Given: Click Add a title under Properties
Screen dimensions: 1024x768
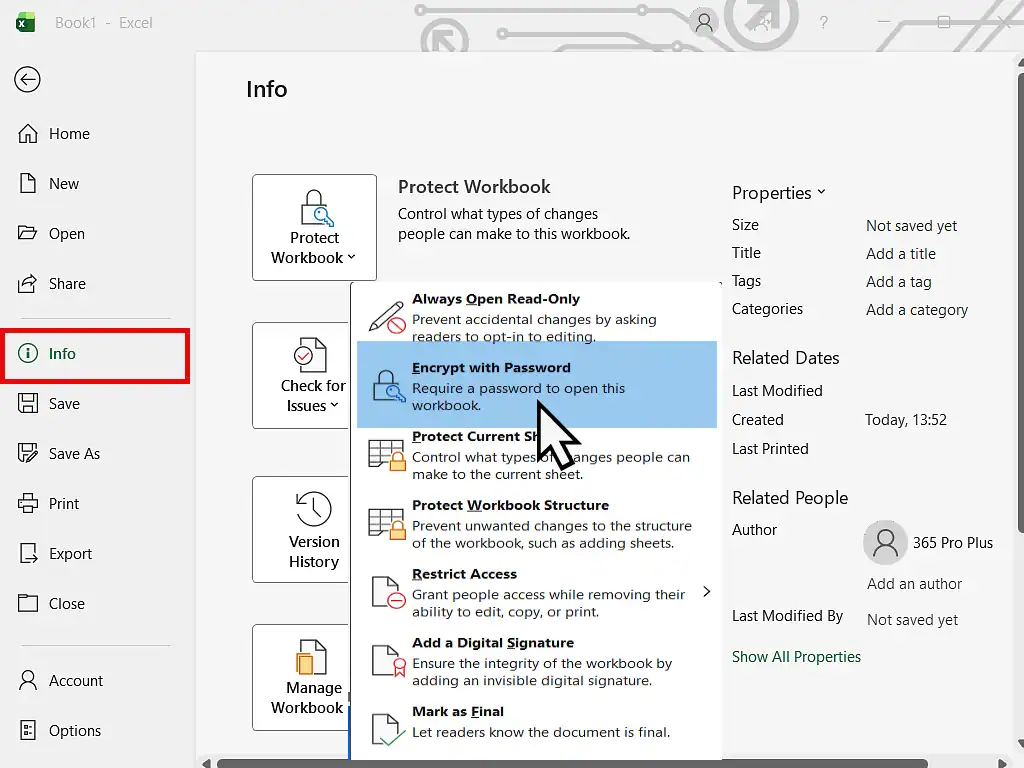Looking at the screenshot, I should pos(901,253).
